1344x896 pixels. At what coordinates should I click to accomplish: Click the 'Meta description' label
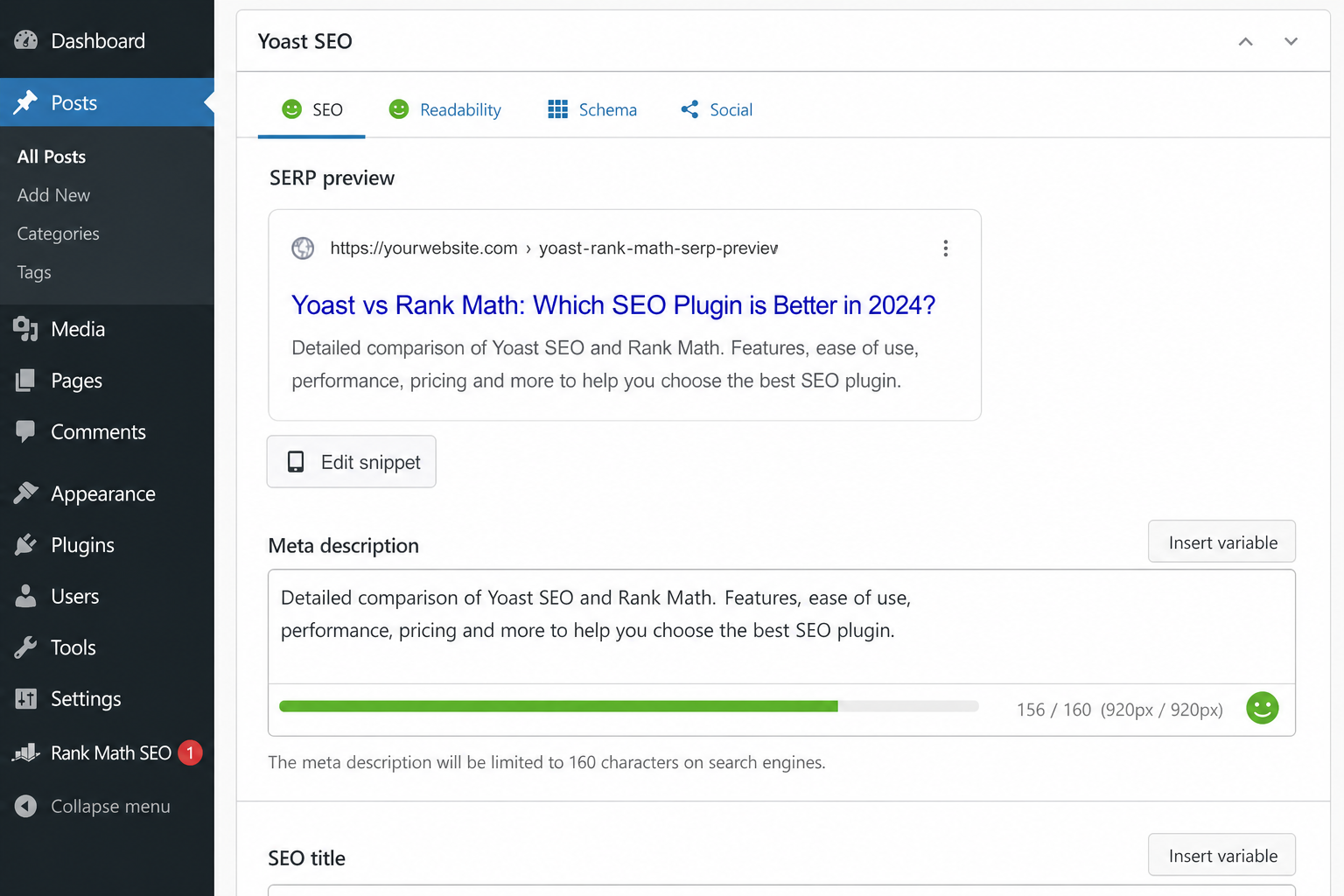point(343,546)
